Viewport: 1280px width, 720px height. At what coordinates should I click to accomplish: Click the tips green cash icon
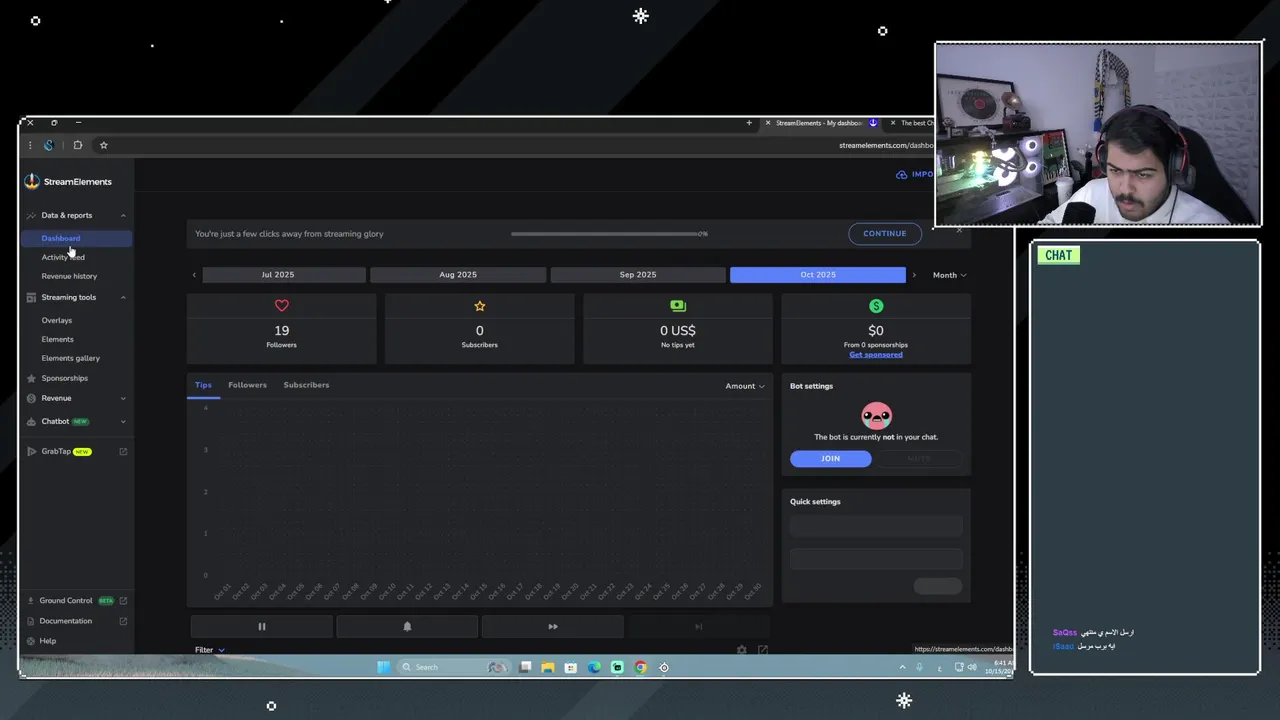point(678,306)
